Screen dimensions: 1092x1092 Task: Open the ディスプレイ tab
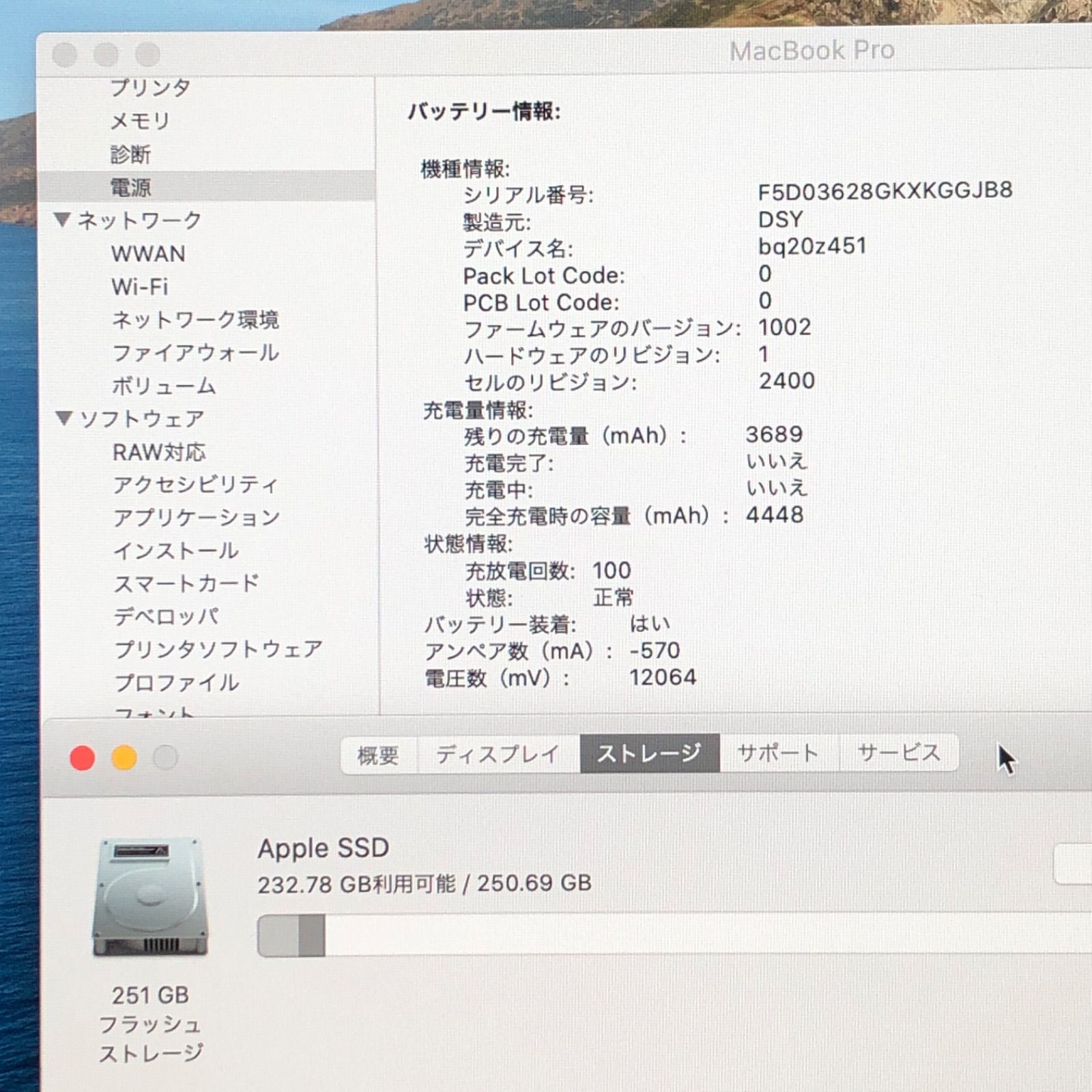(498, 754)
